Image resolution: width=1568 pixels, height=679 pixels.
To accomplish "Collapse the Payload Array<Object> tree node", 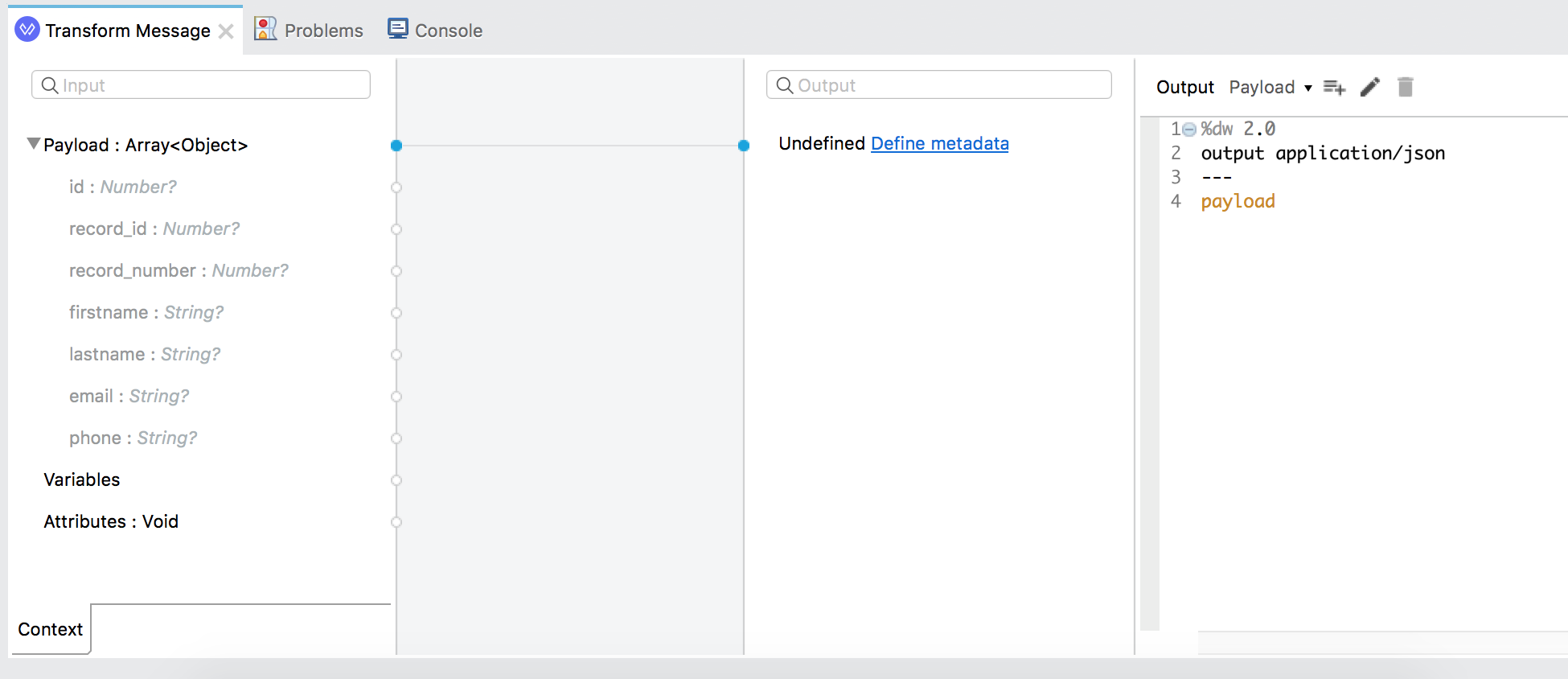I will click(33, 144).
